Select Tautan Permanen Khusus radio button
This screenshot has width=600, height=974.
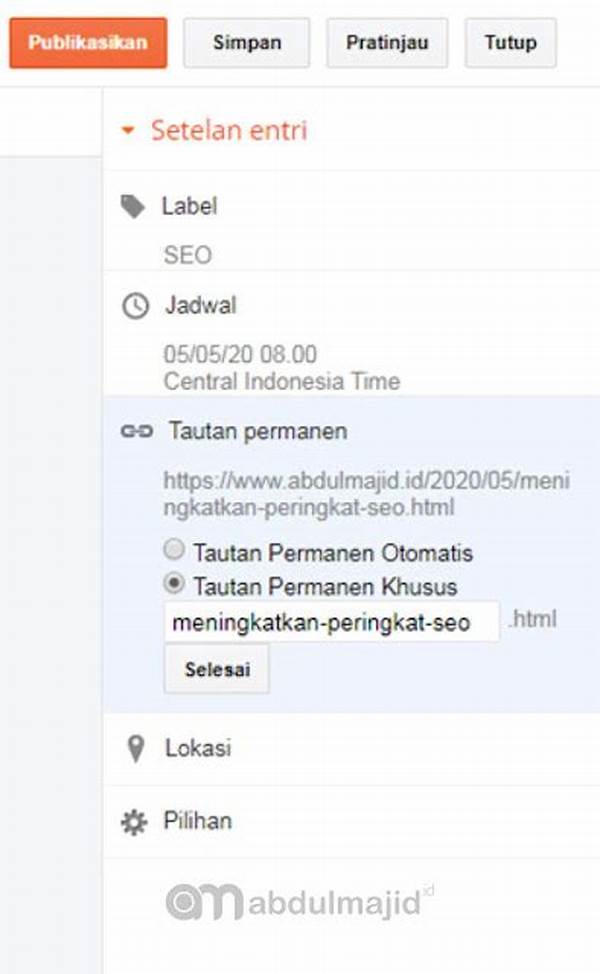[174, 583]
